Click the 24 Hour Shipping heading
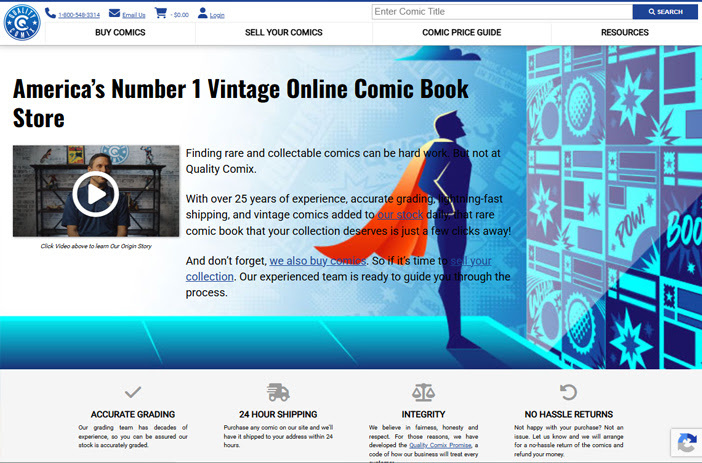 pyautogui.click(x=278, y=415)
